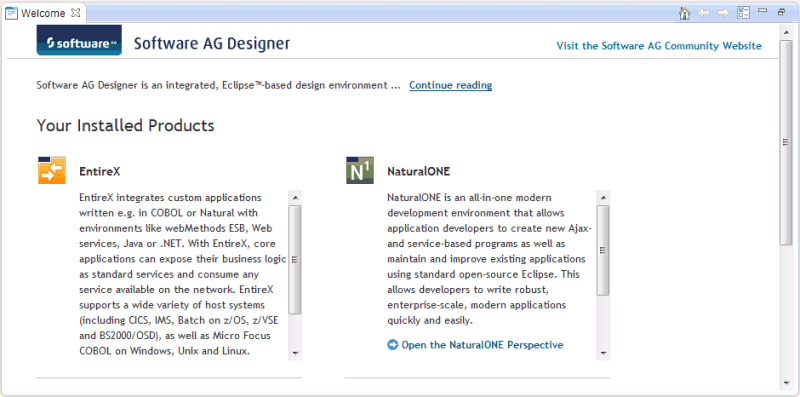The height and width of the screenshot is (397, 800).
Task: Click the back navigation arrow
Action: [704, 13]
